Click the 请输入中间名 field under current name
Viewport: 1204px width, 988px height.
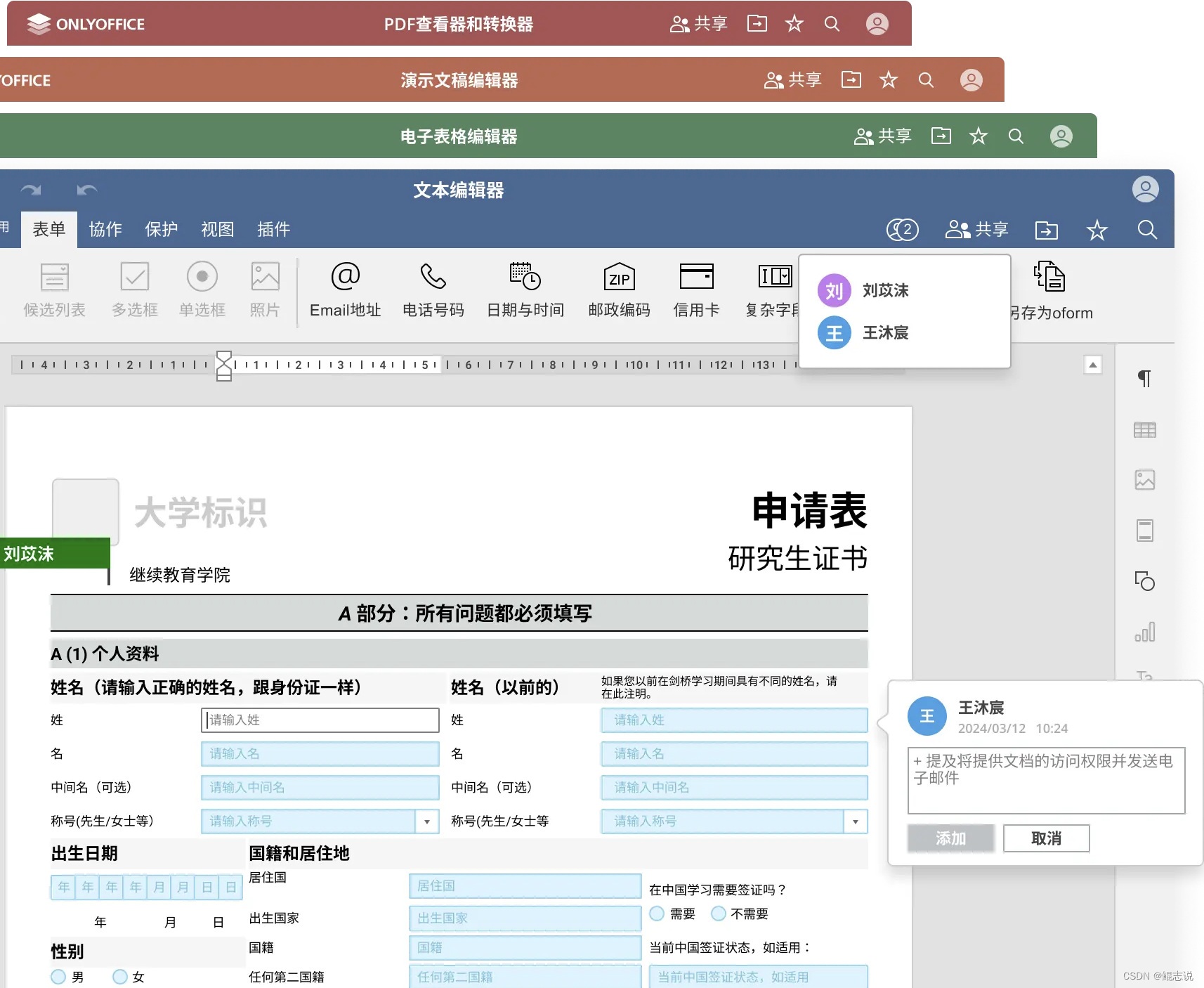320,788
